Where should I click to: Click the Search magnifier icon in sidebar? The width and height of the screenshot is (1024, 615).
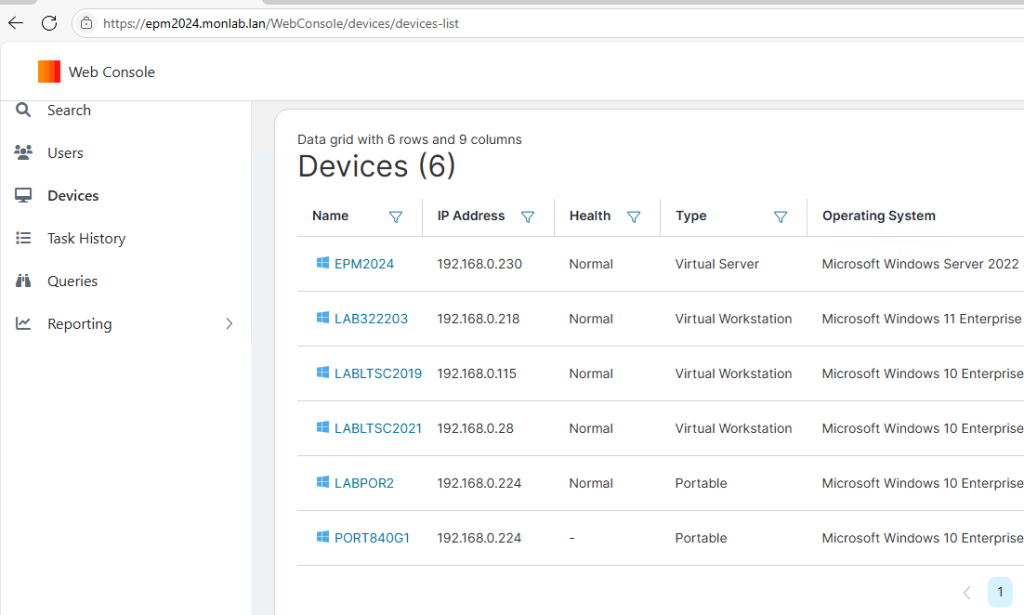coord(24,110)
